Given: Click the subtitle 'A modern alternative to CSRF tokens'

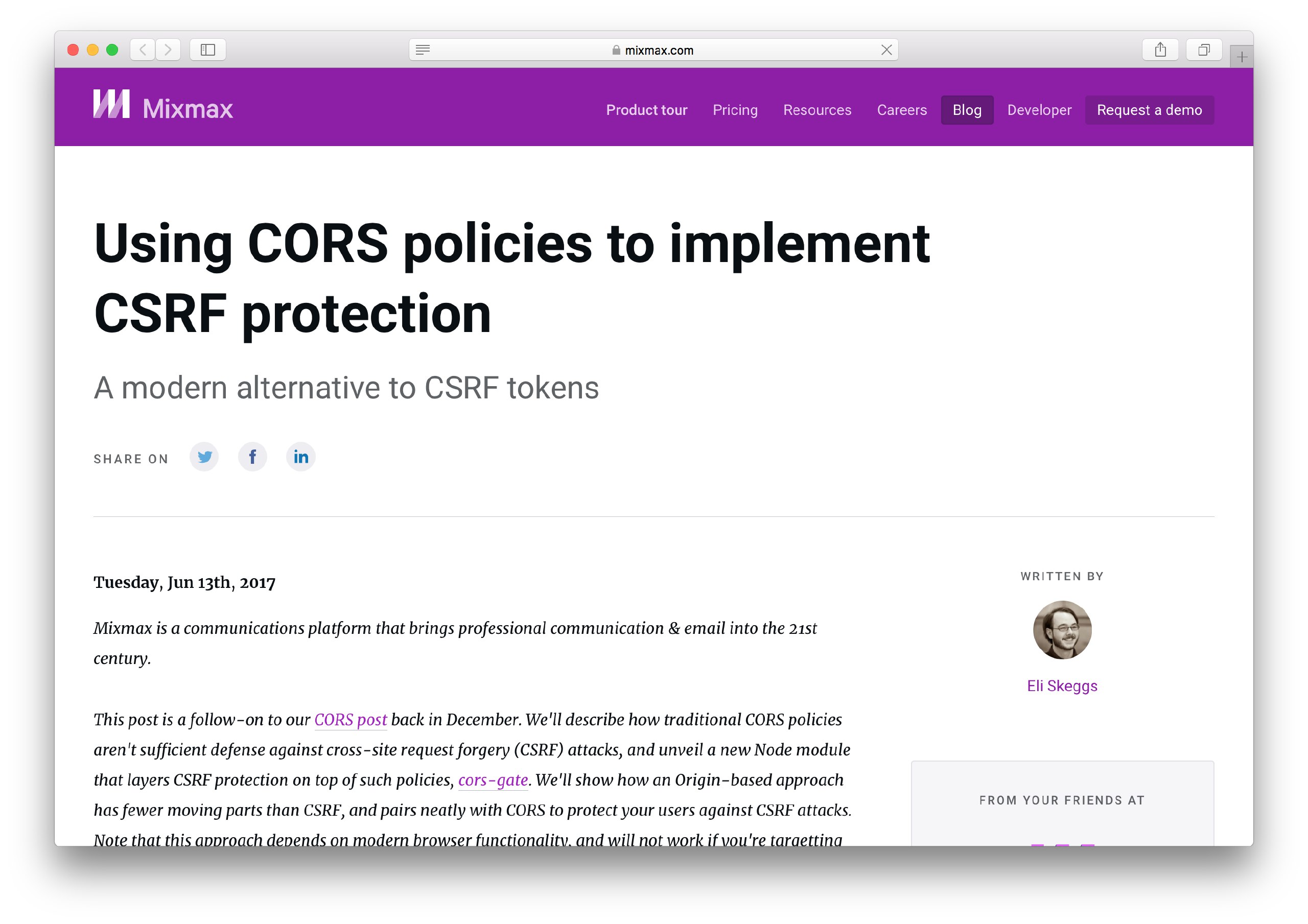Looking at the screenshot, I should (x=346, y=388).
